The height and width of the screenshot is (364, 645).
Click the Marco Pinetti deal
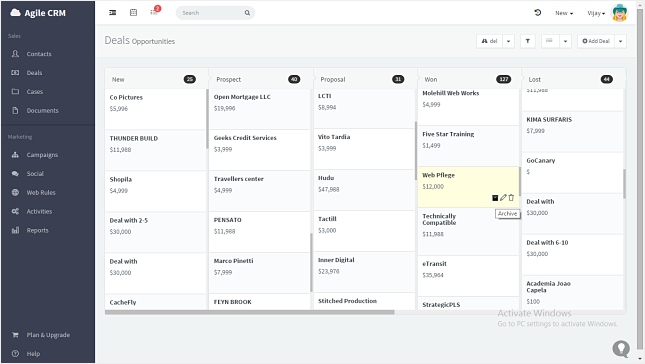pyautogui.click(x=260, y=272)
